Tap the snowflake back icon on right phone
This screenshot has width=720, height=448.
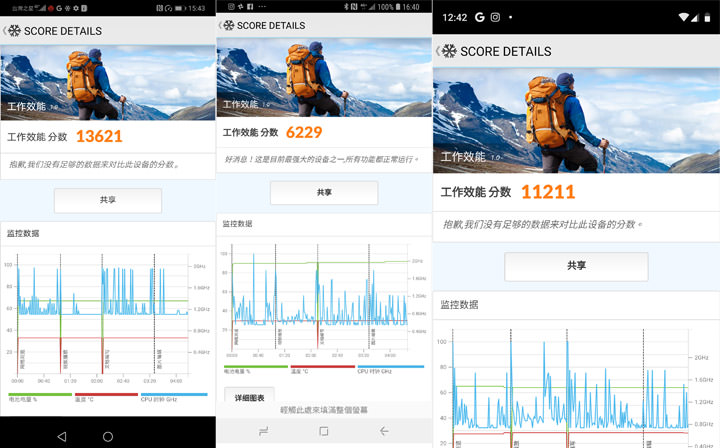point(447,50)
